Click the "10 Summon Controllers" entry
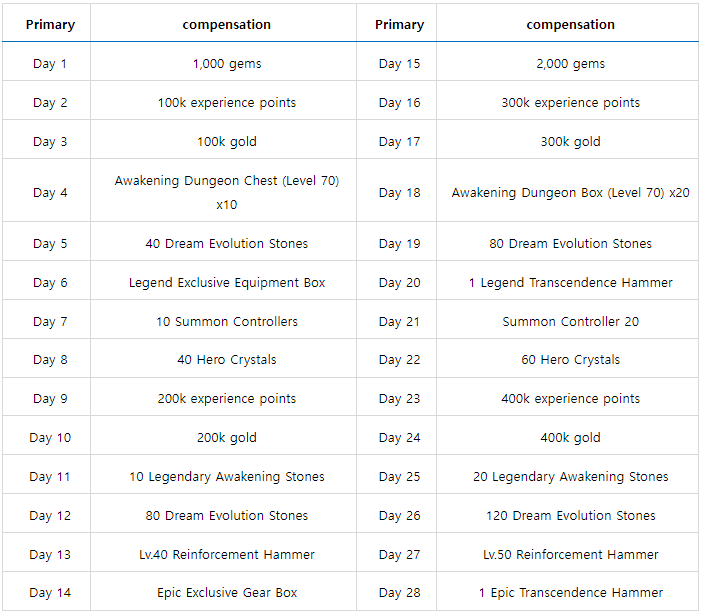Viewport: 703px width, 616px height. [227, 322]
